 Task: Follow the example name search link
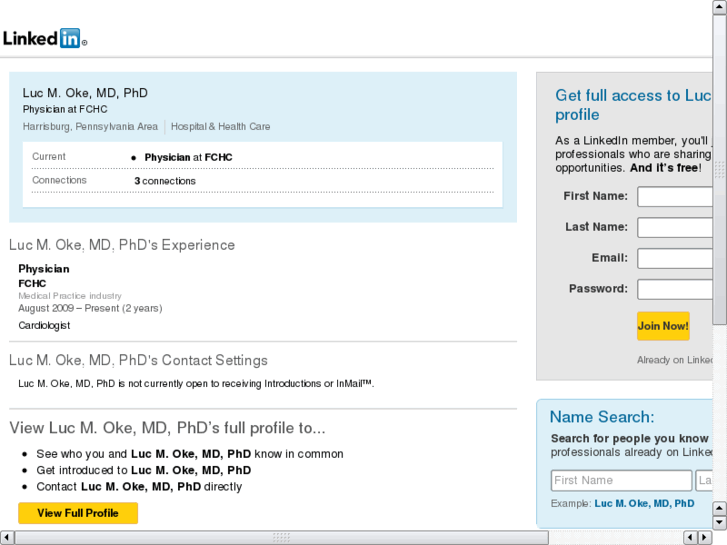644,503
